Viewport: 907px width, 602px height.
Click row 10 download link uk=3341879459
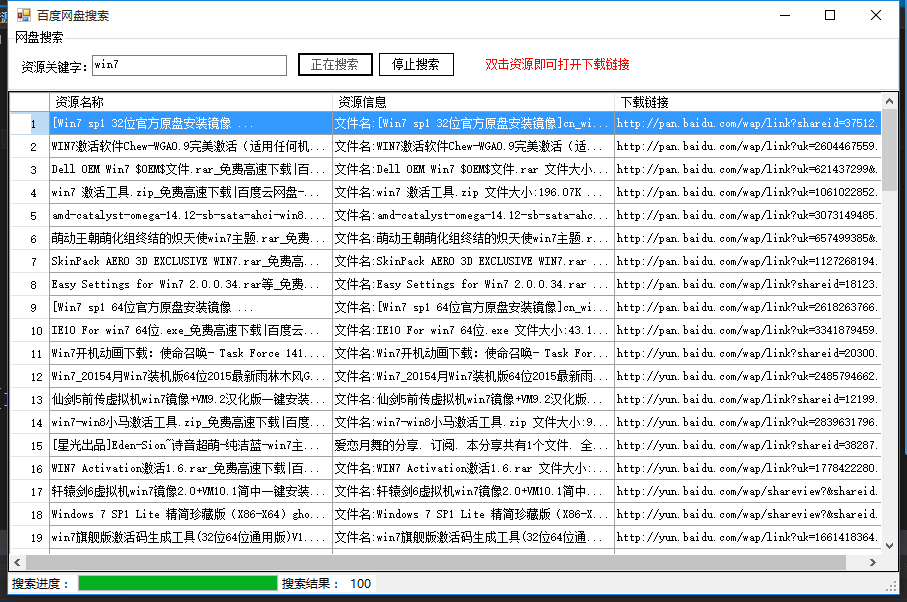tap(748, 330)
